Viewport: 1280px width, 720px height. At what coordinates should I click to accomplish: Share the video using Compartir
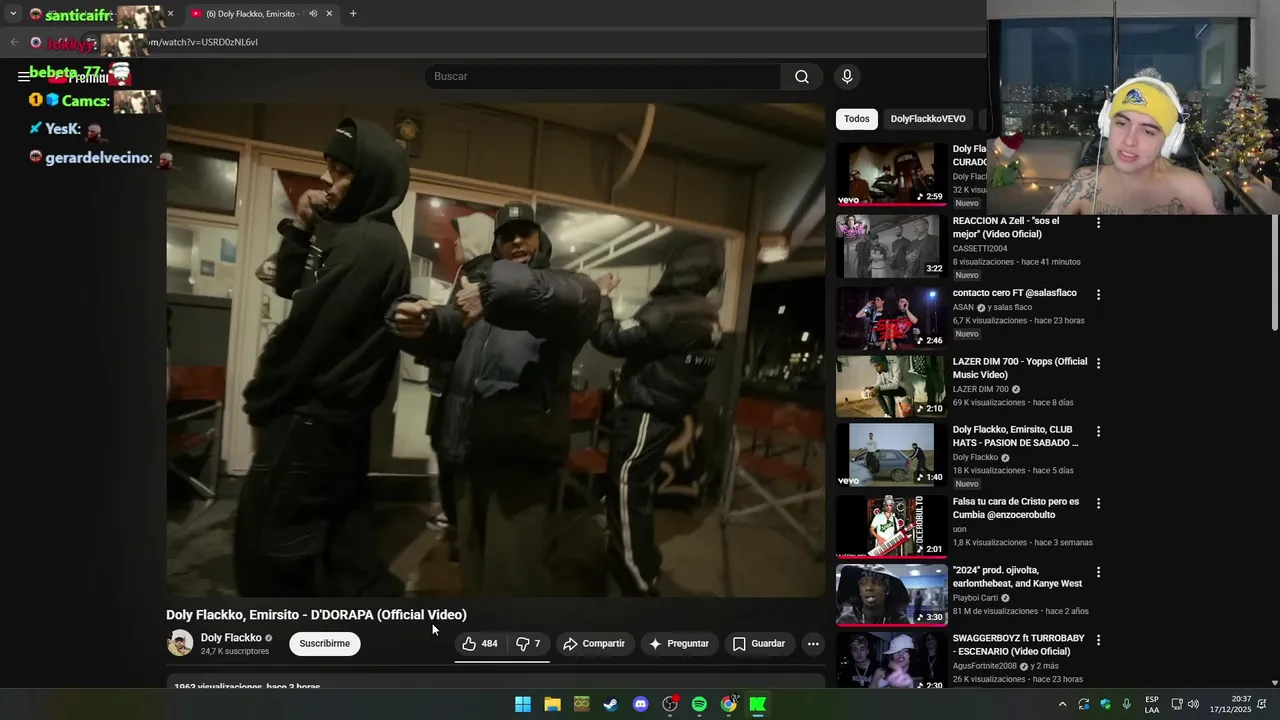594,644
